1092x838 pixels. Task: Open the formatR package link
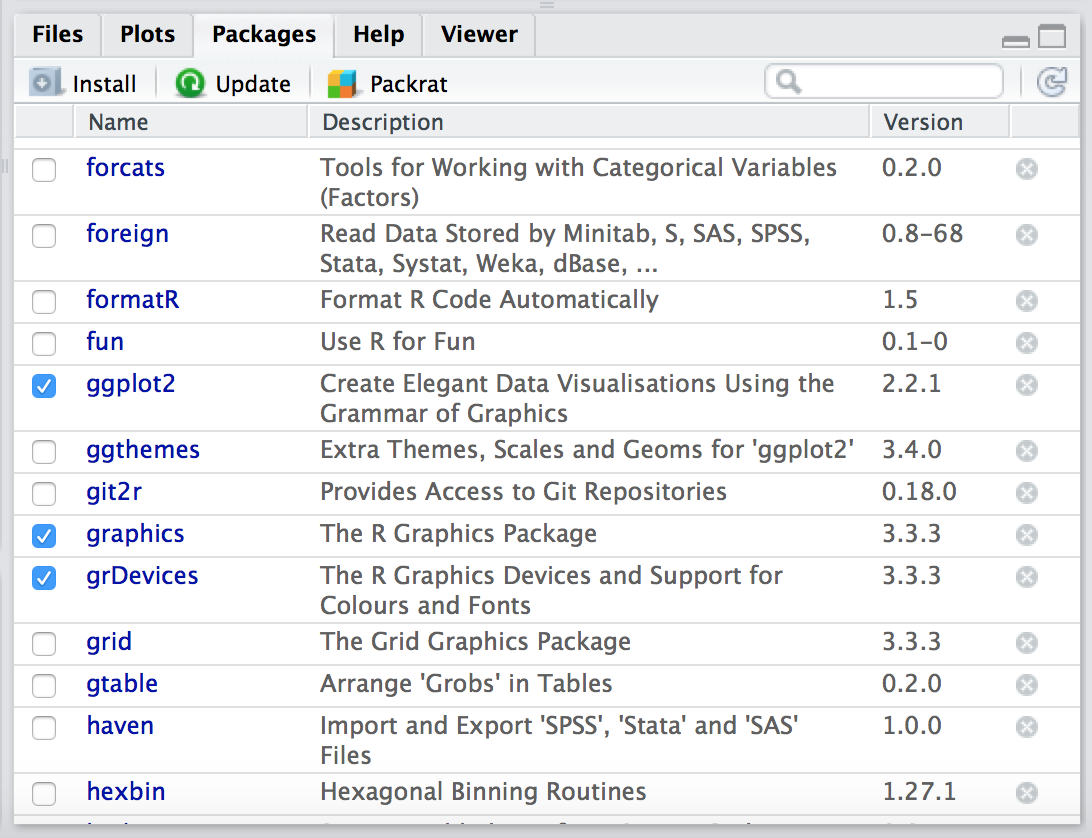pos(132,300)
